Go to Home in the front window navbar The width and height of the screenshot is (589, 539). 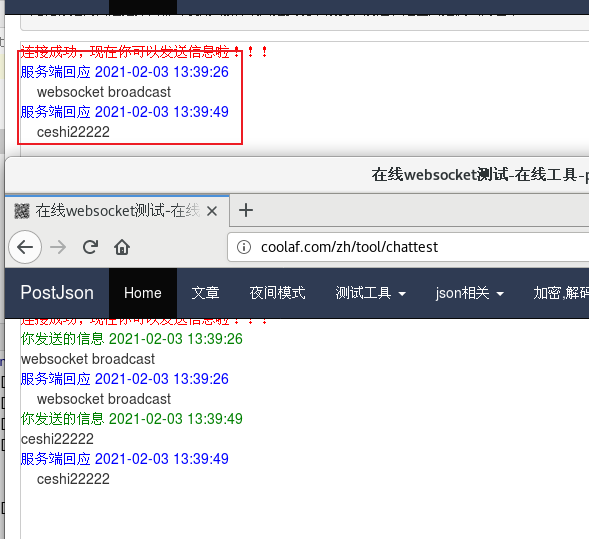tap(143, 293)
